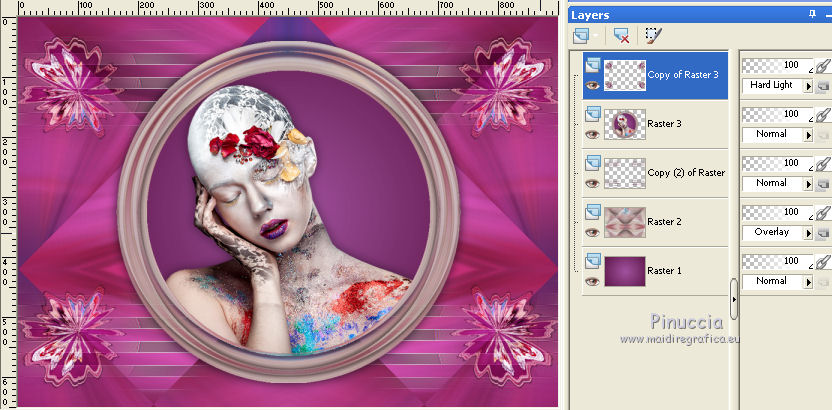Click the Raster 3 opacity slider

pyautogui.click(x=777, y=114)
